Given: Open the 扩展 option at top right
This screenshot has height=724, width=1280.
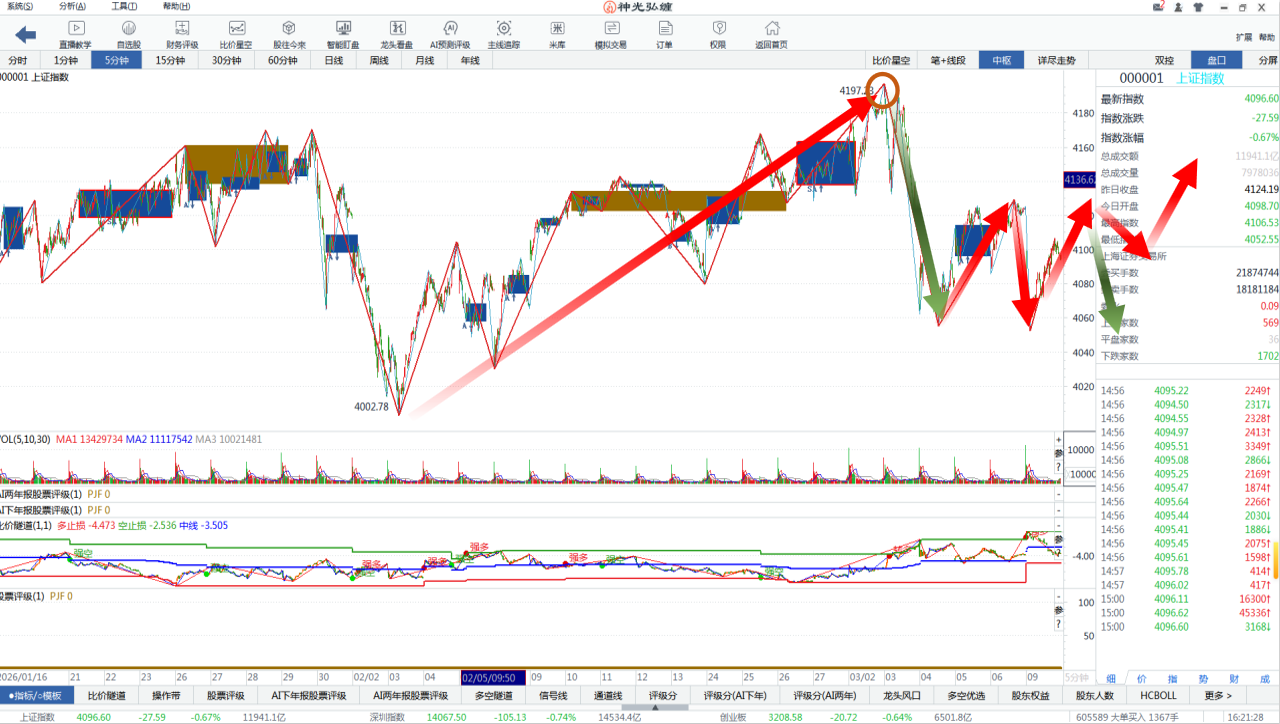Looking at the screenshot, I should coord(1243,37).
